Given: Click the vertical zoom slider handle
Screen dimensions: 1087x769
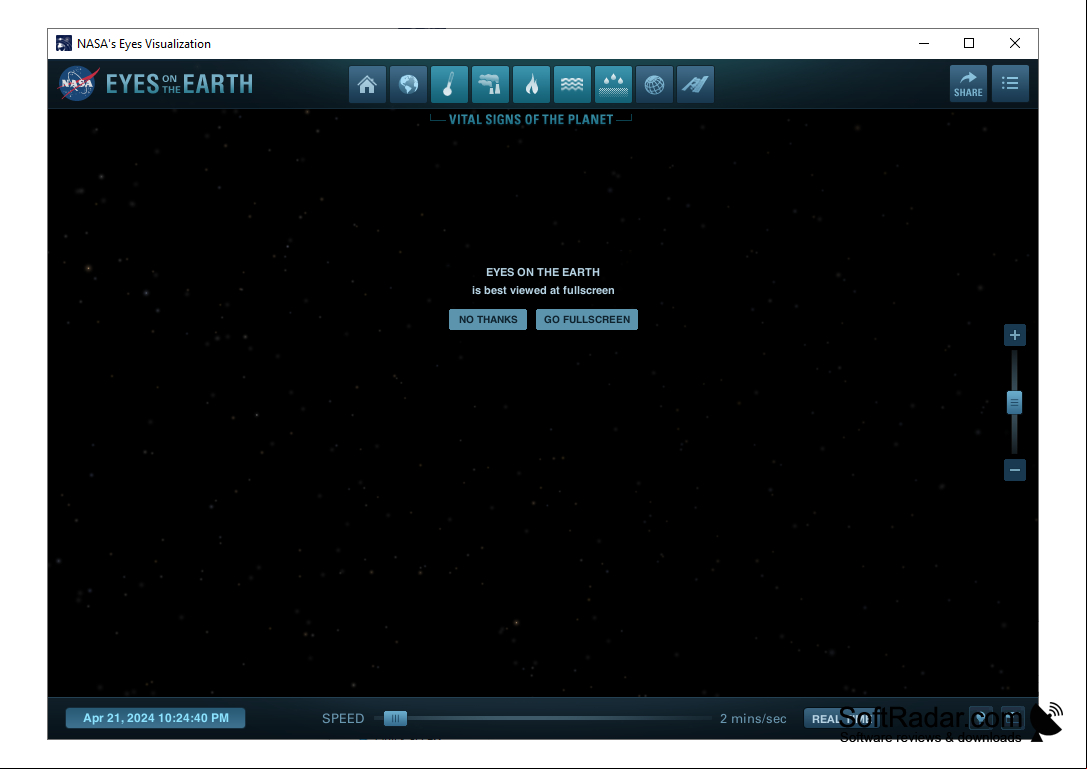Looking at the screenshot, I should (x=1014, y=402).
